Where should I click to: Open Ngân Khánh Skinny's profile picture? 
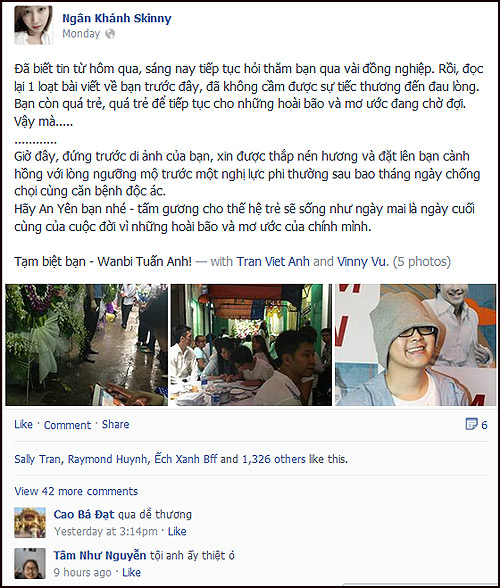tap(34, 26)
